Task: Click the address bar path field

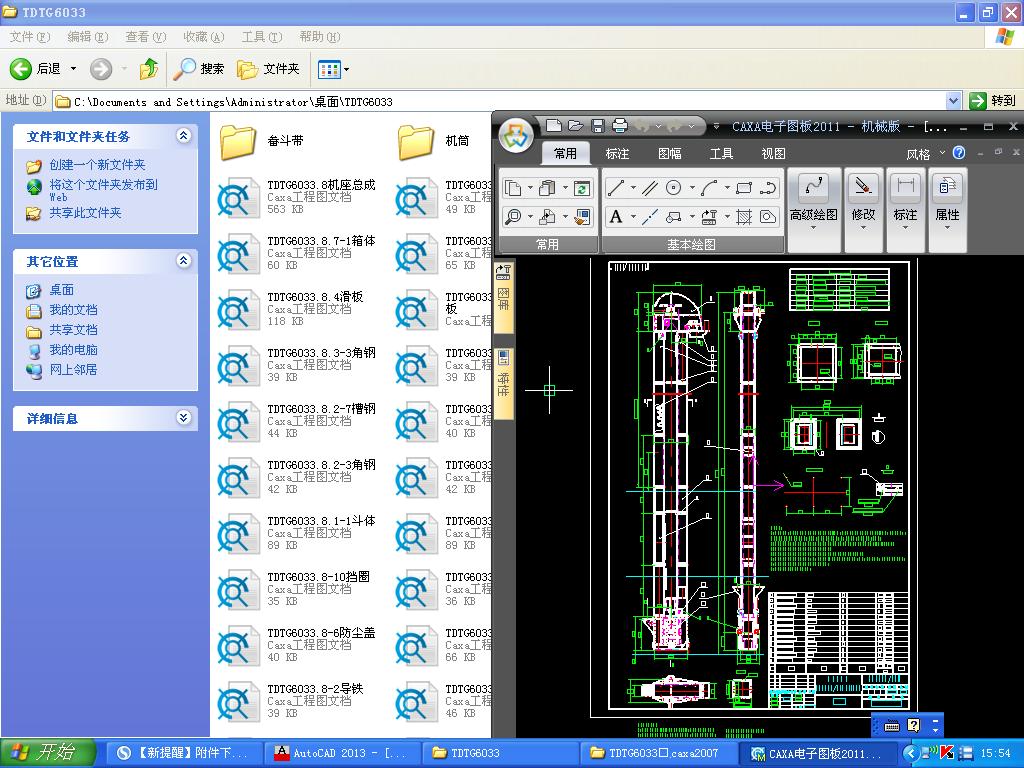Action: pyautogui.click(x=500, y=101)
